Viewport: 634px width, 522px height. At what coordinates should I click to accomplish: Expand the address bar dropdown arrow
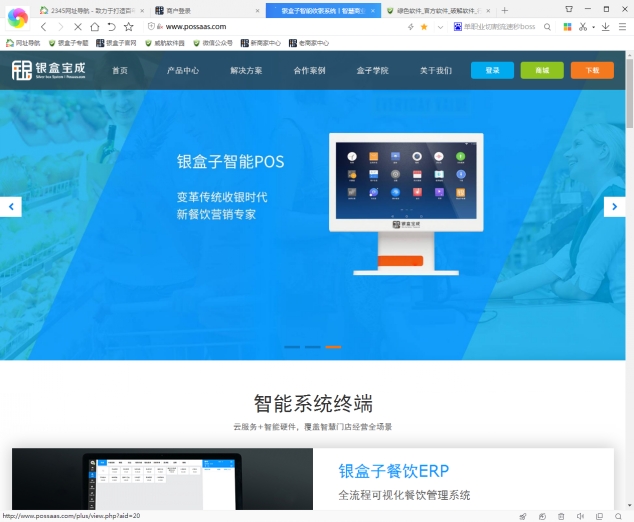(440, 27)
